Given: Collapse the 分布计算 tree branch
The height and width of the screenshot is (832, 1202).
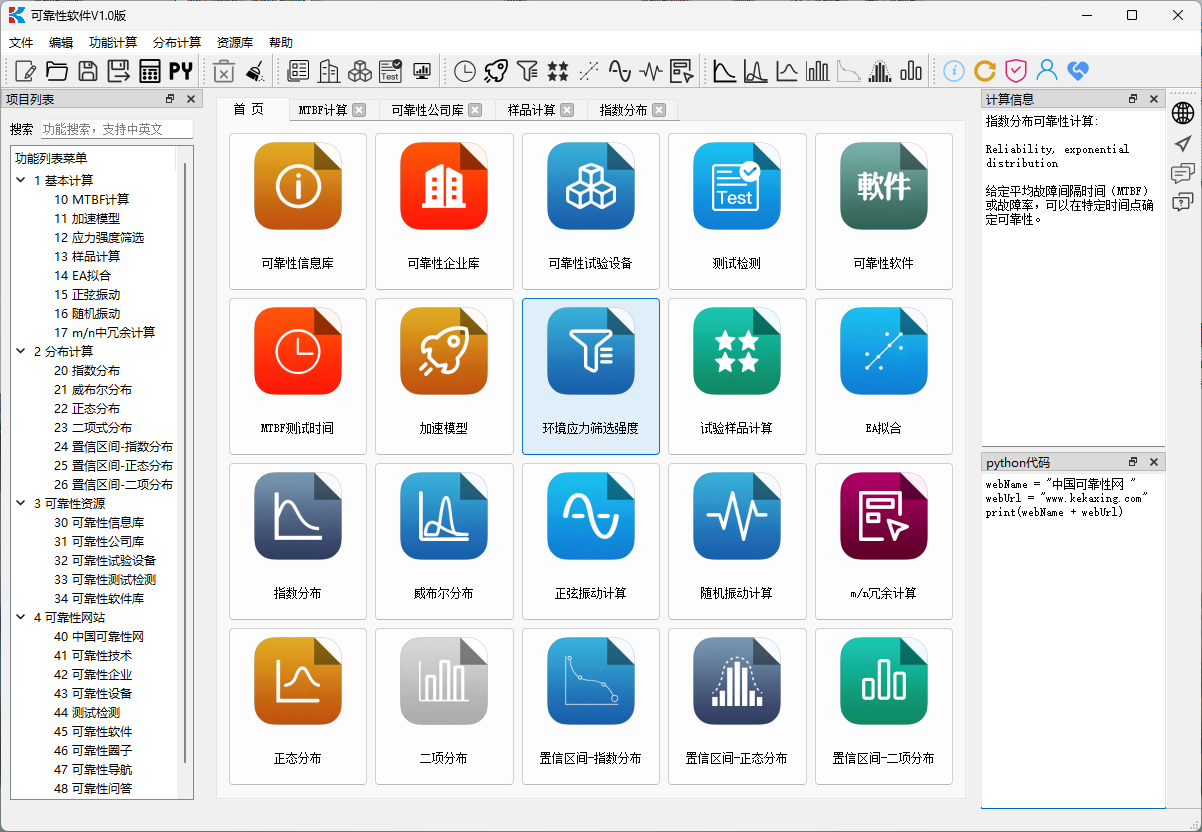Looking at the screenshot, I should click(x=21, y=351).
